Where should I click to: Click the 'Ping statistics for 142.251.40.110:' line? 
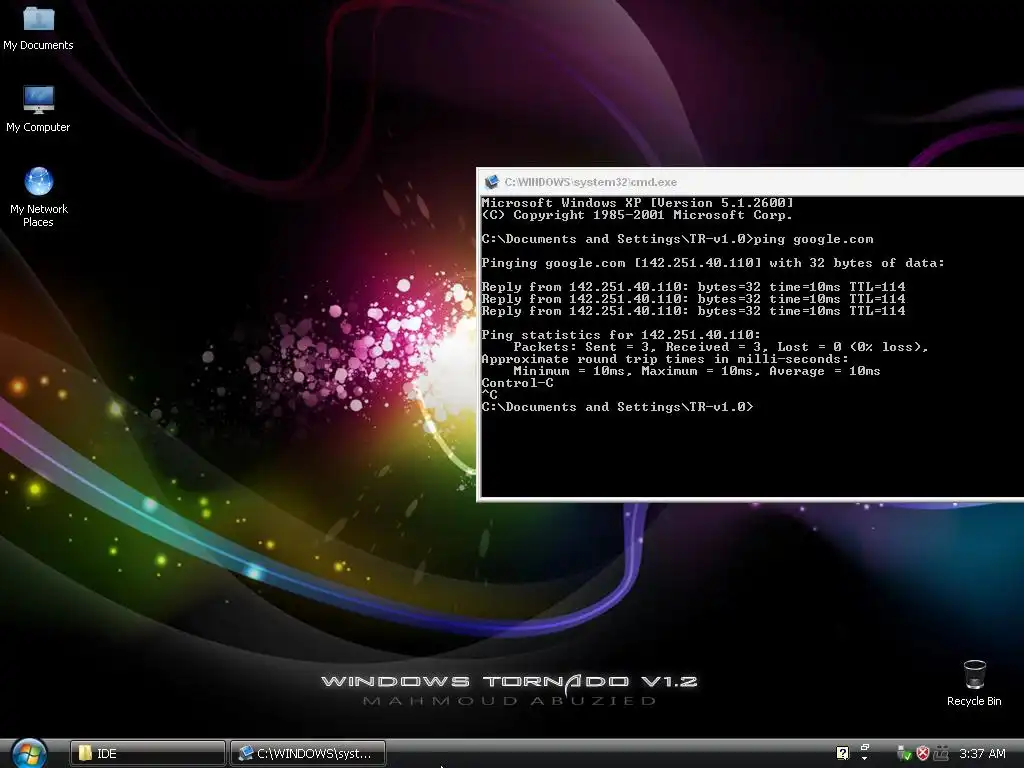click(621, 334)
